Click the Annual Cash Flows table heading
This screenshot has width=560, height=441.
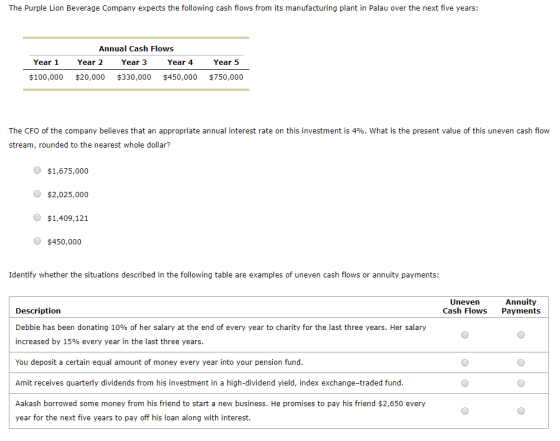136,49
